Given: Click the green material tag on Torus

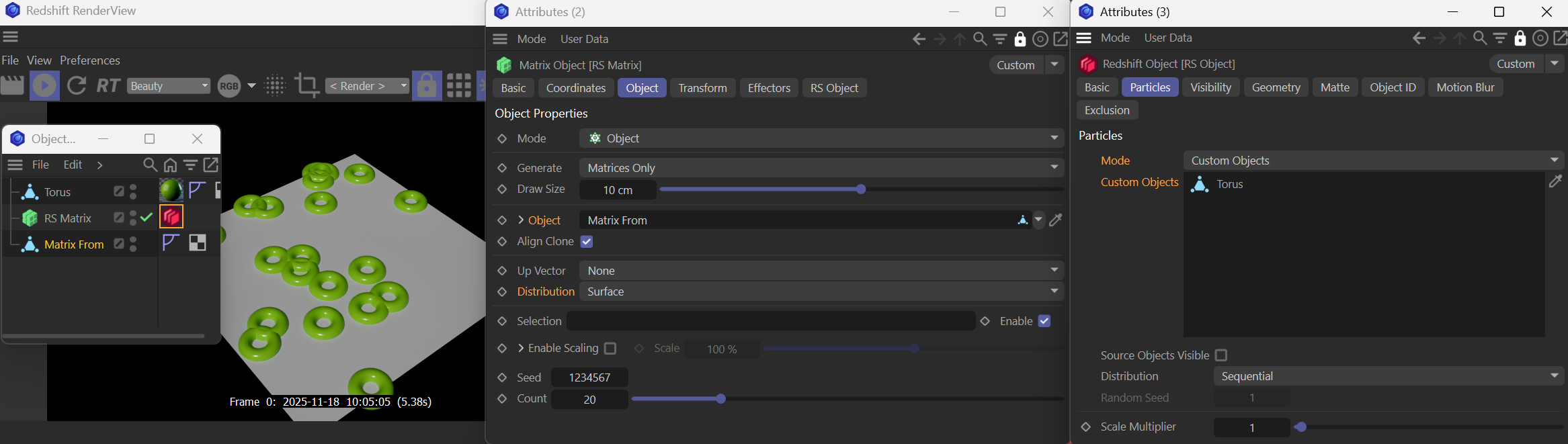Looking at the screenshot, I should [x=171, y=191].
